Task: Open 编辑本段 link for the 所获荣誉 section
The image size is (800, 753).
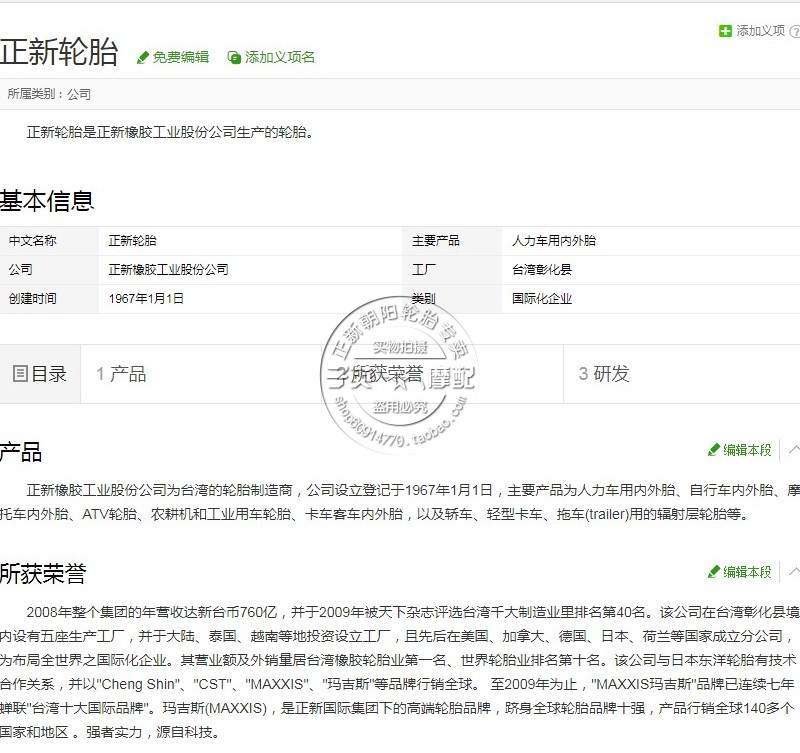Action: click(747, 572)
